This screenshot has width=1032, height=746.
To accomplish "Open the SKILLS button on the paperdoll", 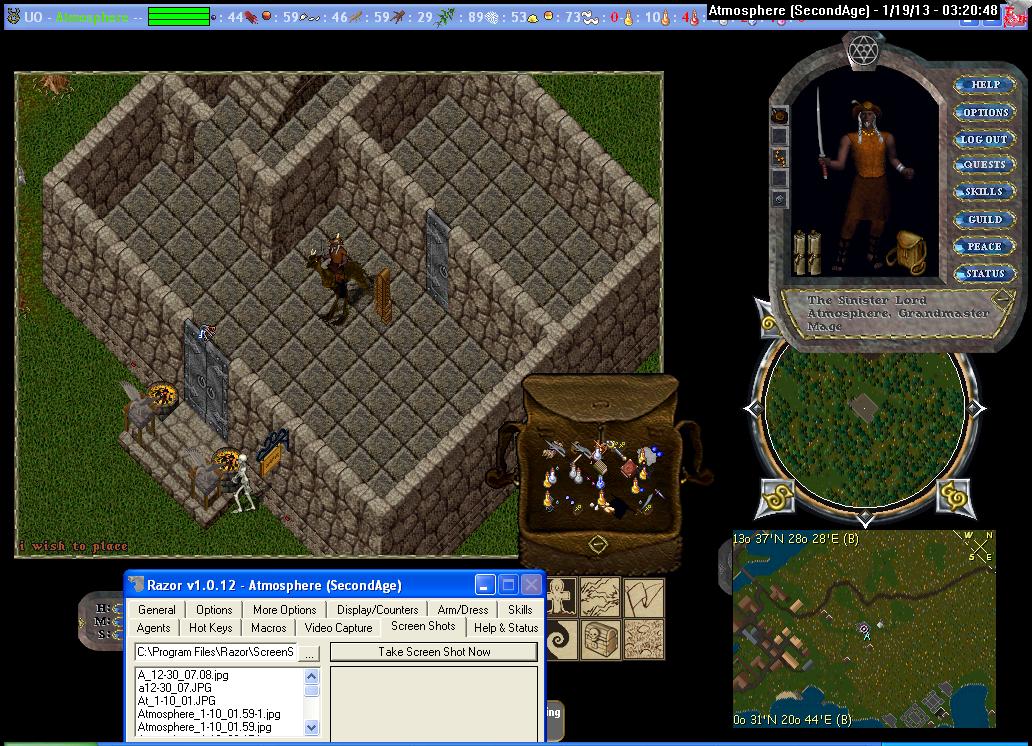I will [984, 192].
